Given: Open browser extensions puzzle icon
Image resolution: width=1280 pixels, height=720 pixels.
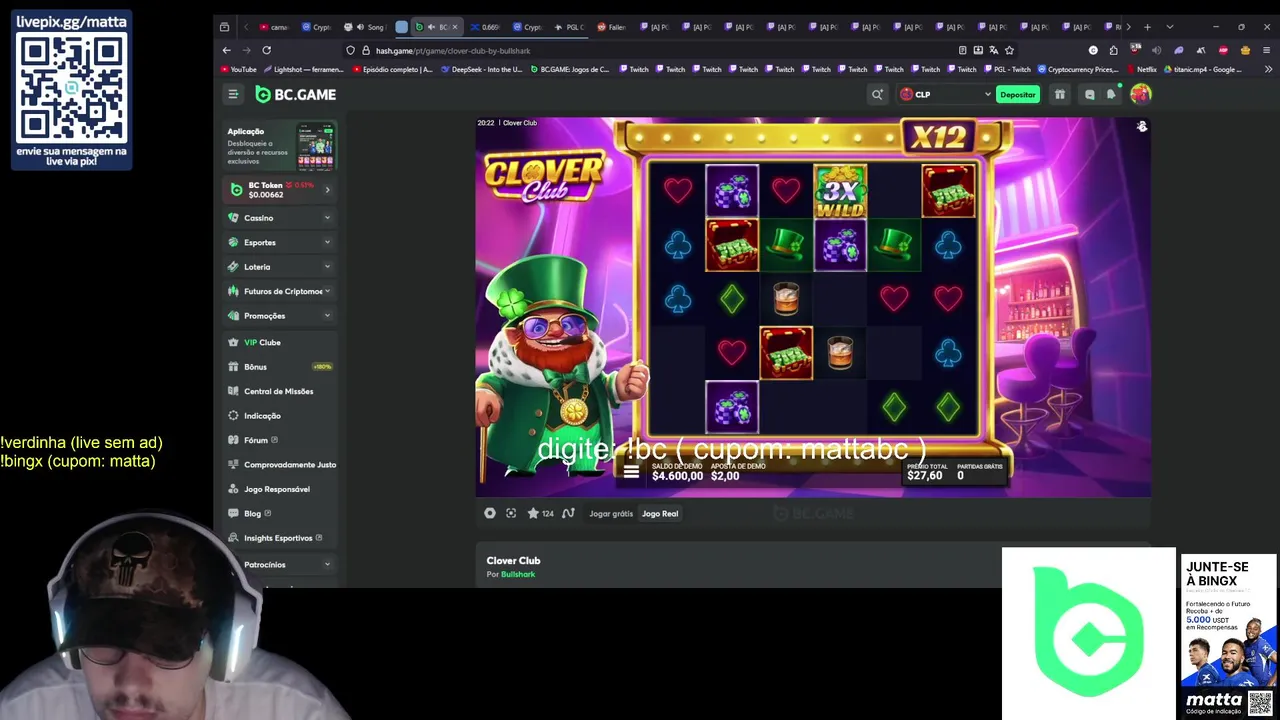Looking at the screenshot, I should click(x=1114, y=50).
